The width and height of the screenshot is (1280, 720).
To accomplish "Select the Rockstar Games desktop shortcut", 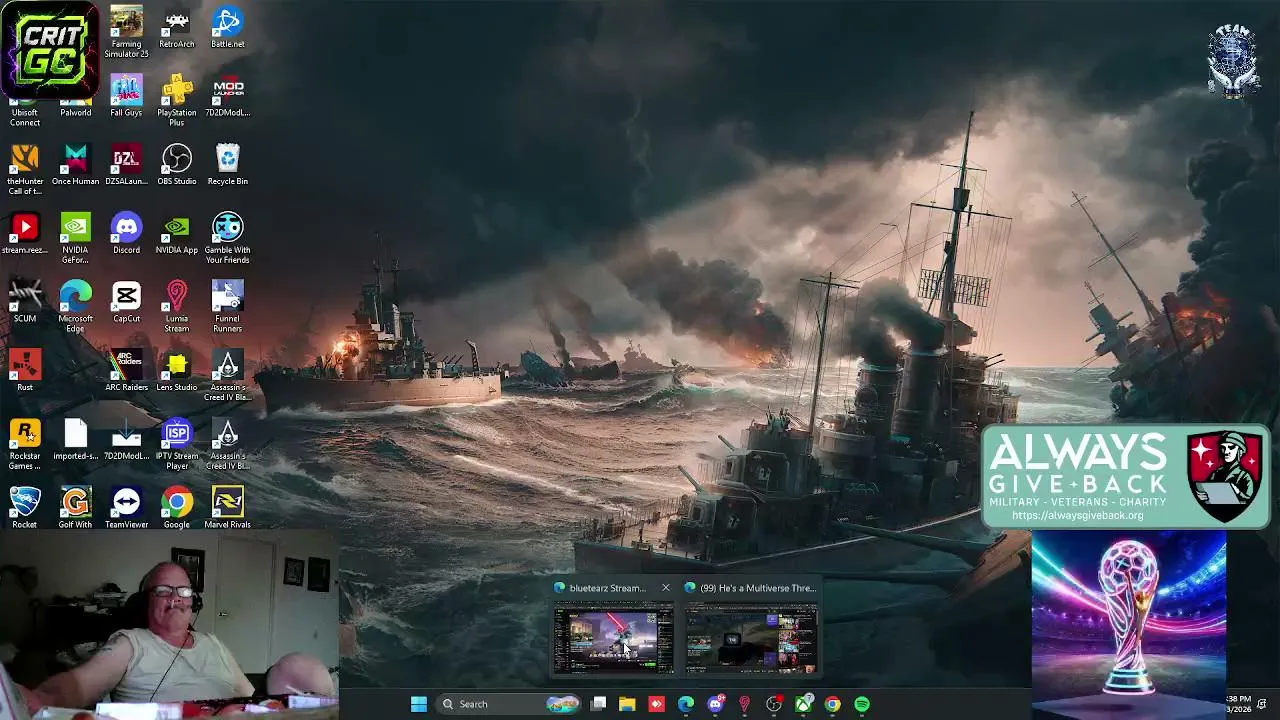I will click(x=25, y=445).
